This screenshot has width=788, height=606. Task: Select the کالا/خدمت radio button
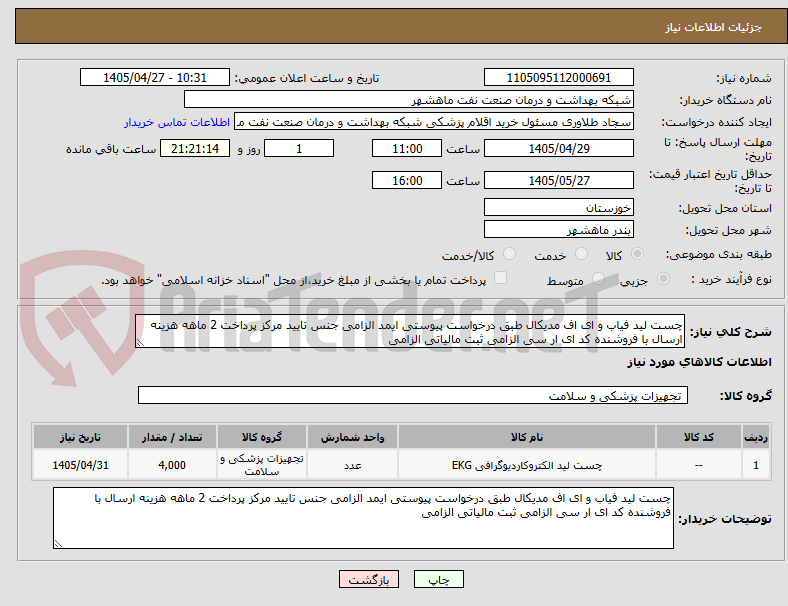pyautogui.click(x=510, y=254)
